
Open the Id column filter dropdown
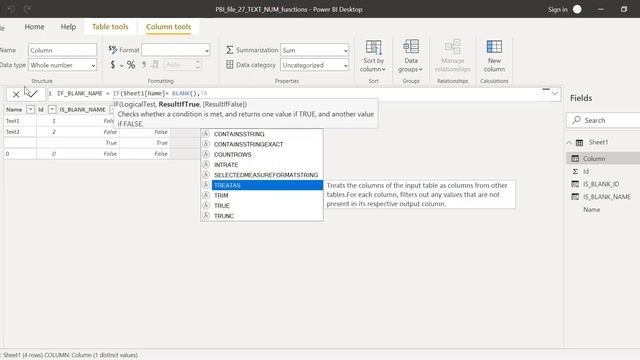(x=52, y=109)
